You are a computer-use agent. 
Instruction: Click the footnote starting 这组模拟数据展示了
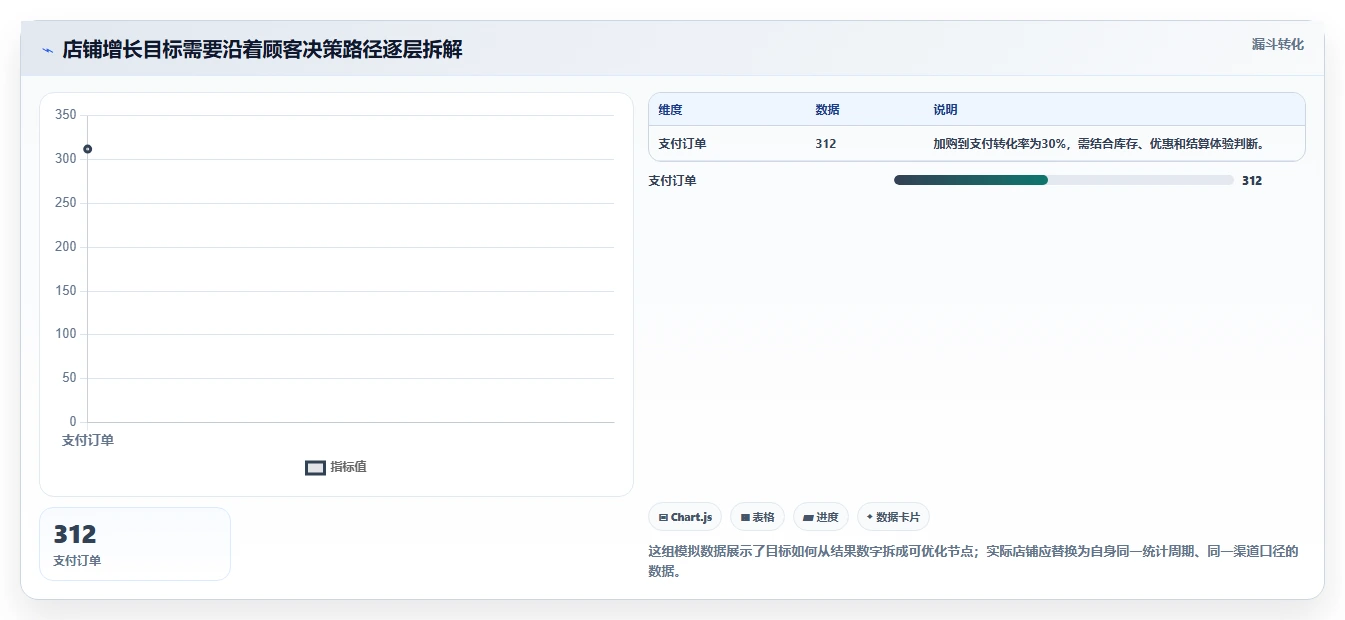pyautogui.click(x=973, y=562)
